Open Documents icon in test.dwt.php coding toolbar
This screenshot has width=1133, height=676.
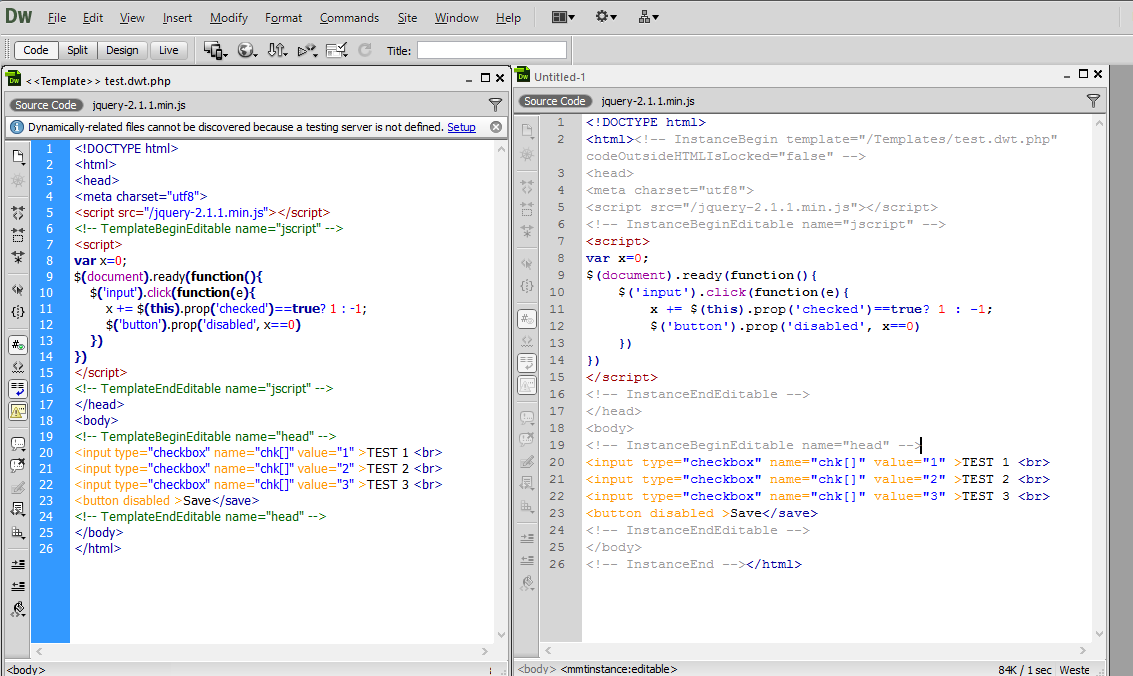point(18,157)
